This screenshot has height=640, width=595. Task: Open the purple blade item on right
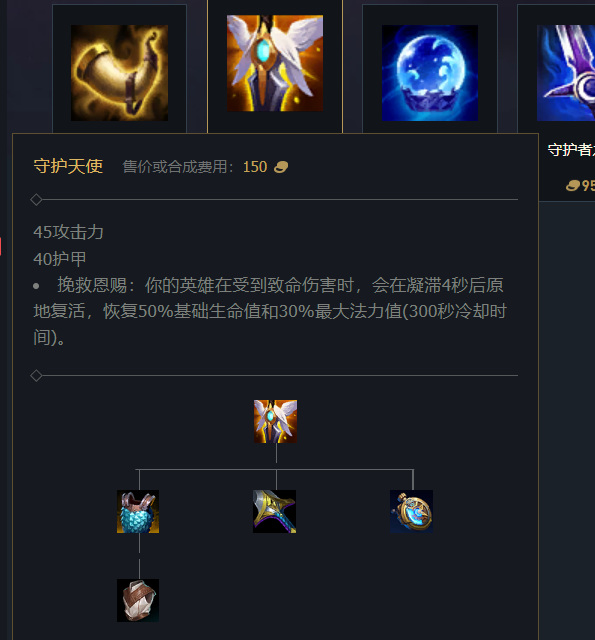click(566, 73)
